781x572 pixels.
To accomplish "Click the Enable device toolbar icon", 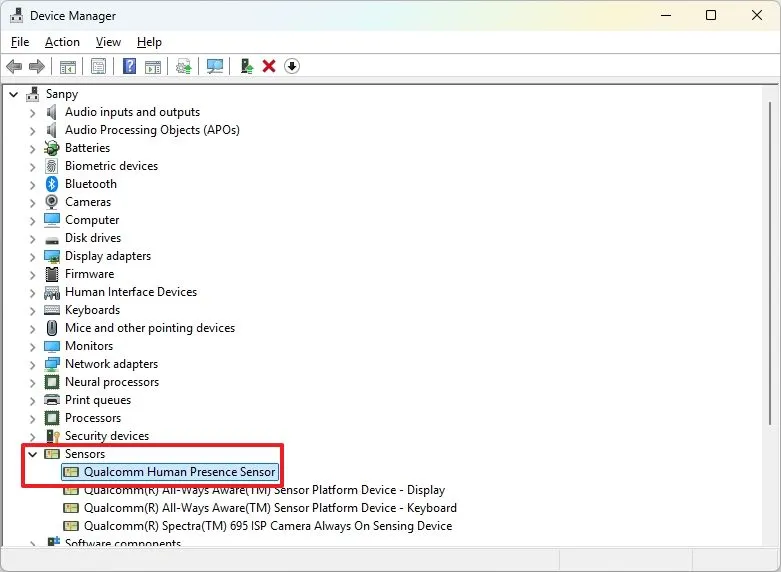I will (247, 66).
